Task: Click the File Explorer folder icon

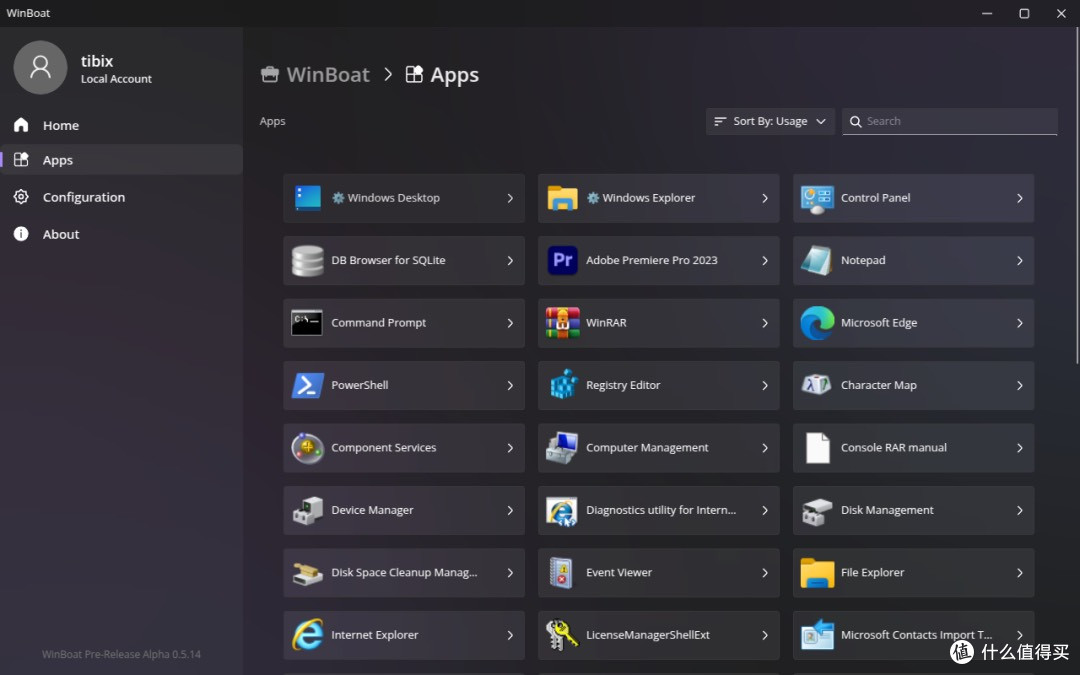Action: [x=817, y=573]
